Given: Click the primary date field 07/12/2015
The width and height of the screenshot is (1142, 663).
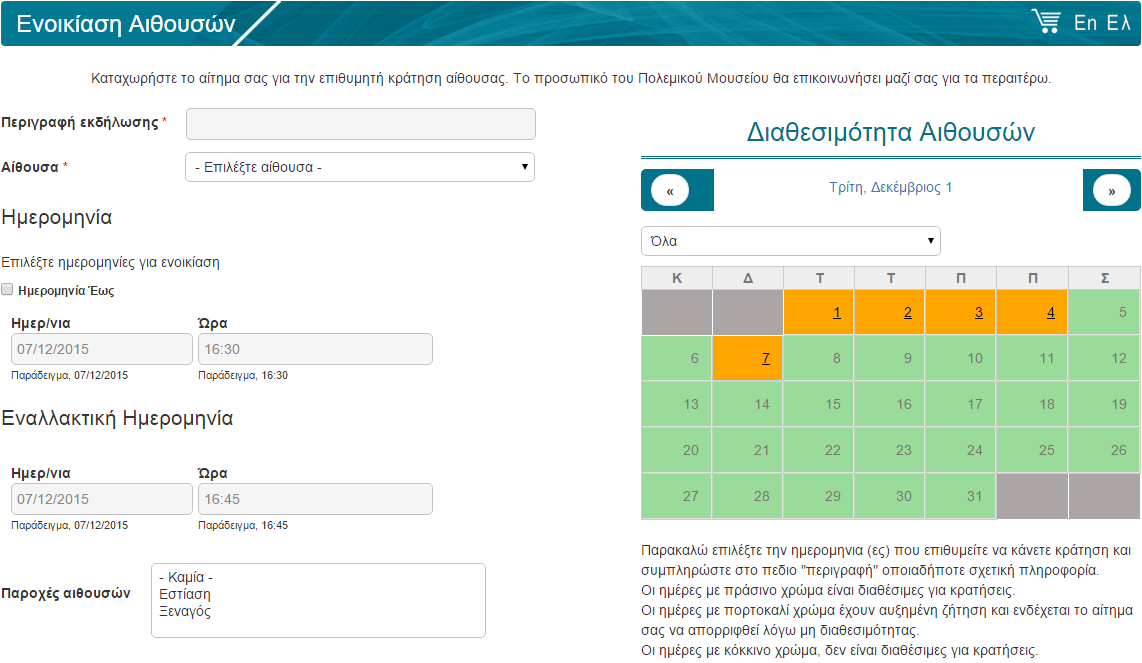Looking at the screenshot, I should click(x=102, y=349).
